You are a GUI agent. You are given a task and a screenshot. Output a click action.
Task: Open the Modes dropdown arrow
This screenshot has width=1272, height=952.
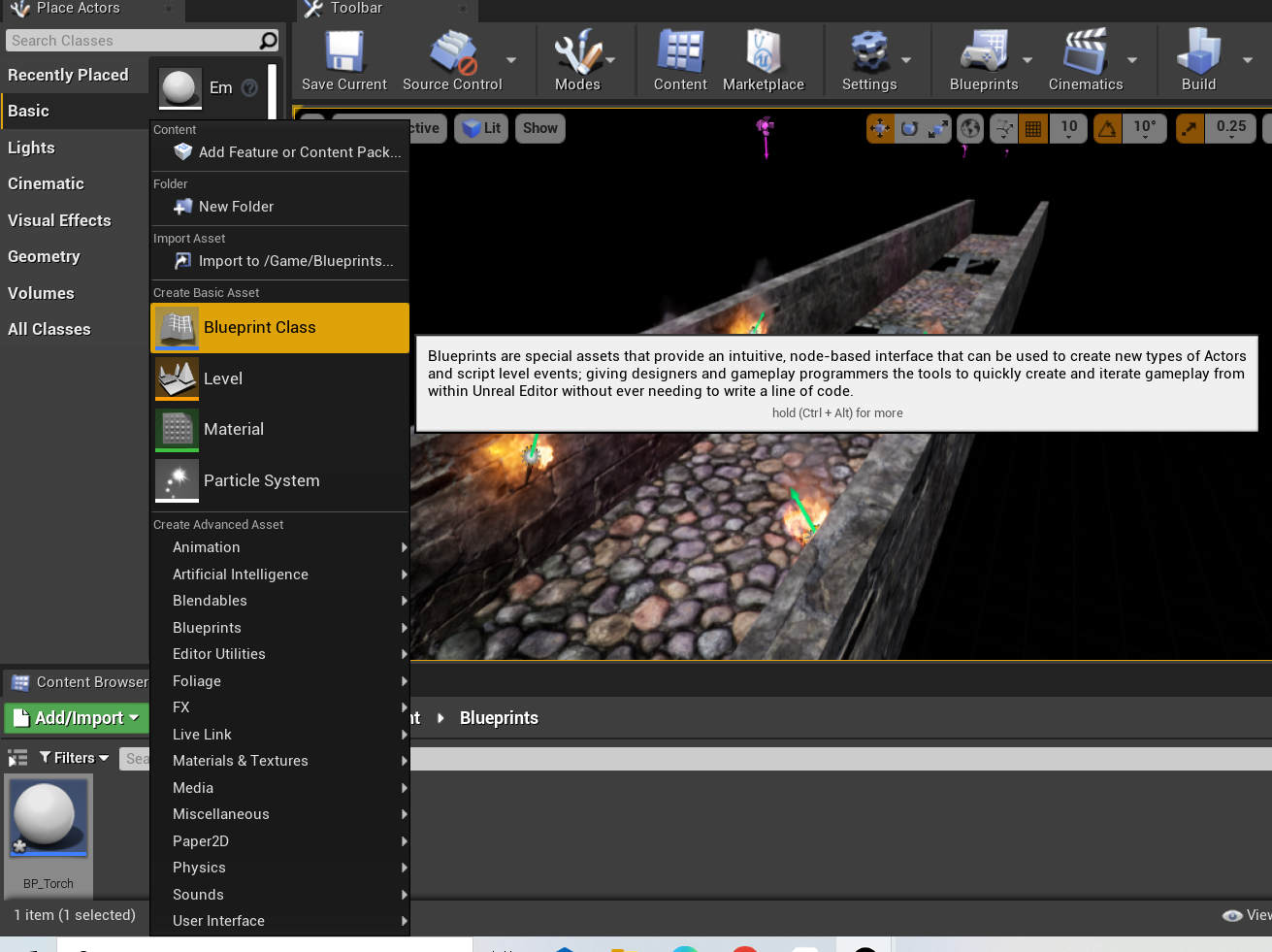pos(610,60)
